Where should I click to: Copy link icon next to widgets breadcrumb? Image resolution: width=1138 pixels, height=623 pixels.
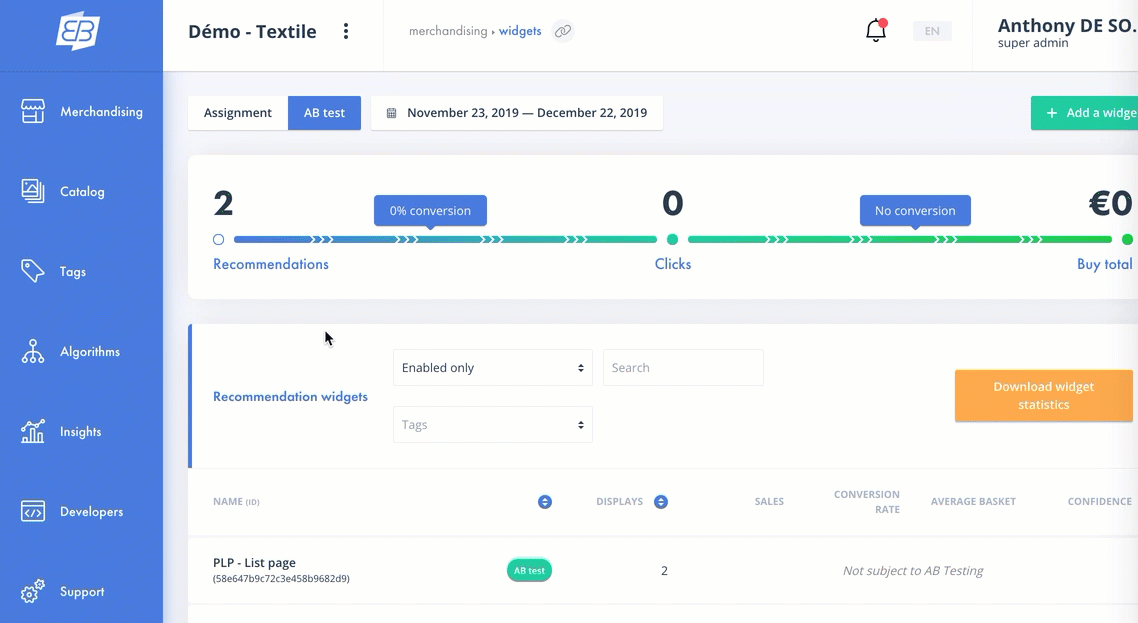[x=562, y=31]
